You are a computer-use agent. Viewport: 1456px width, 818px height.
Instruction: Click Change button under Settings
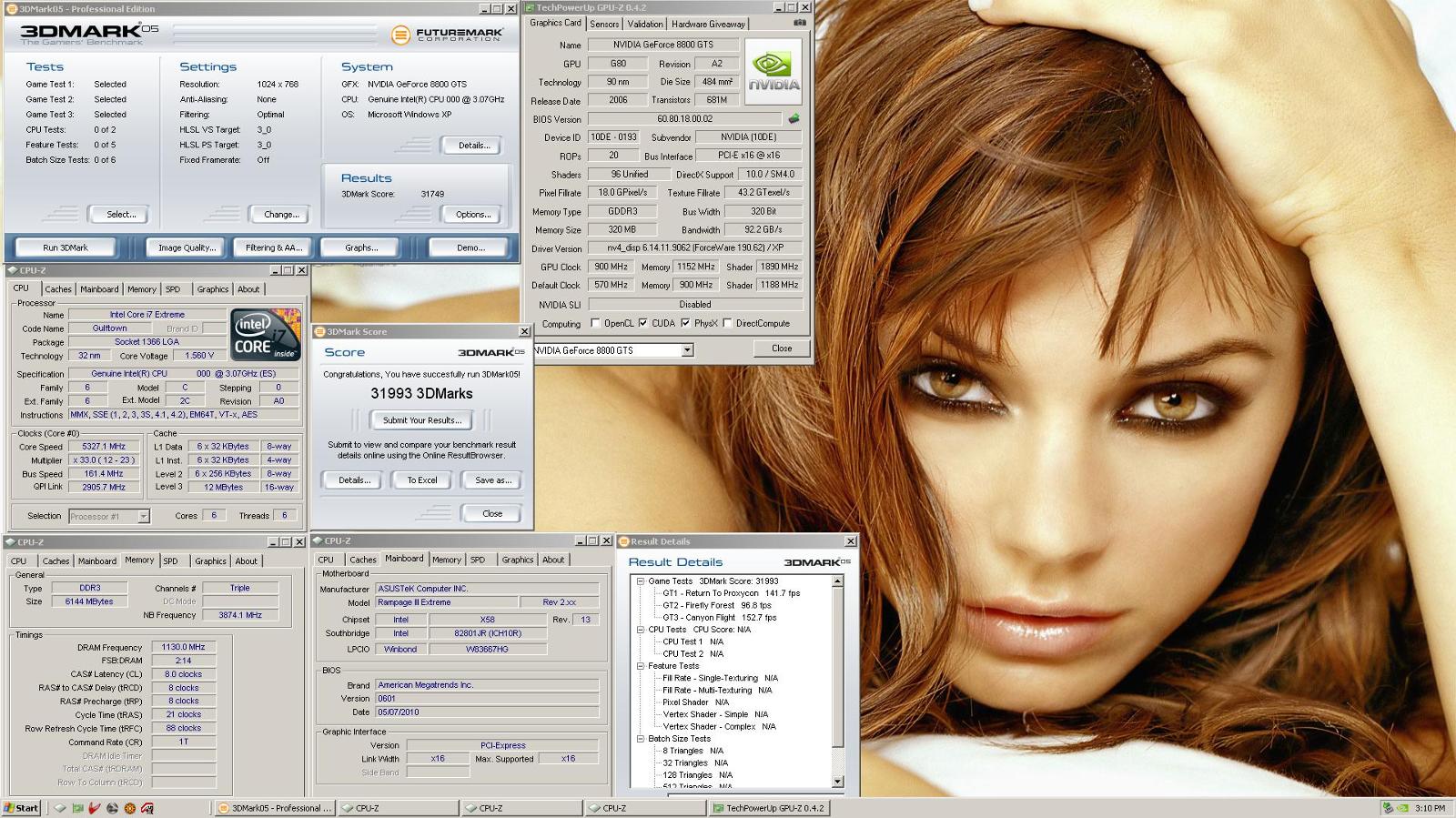pyautogui.click(x=281, y=215)
